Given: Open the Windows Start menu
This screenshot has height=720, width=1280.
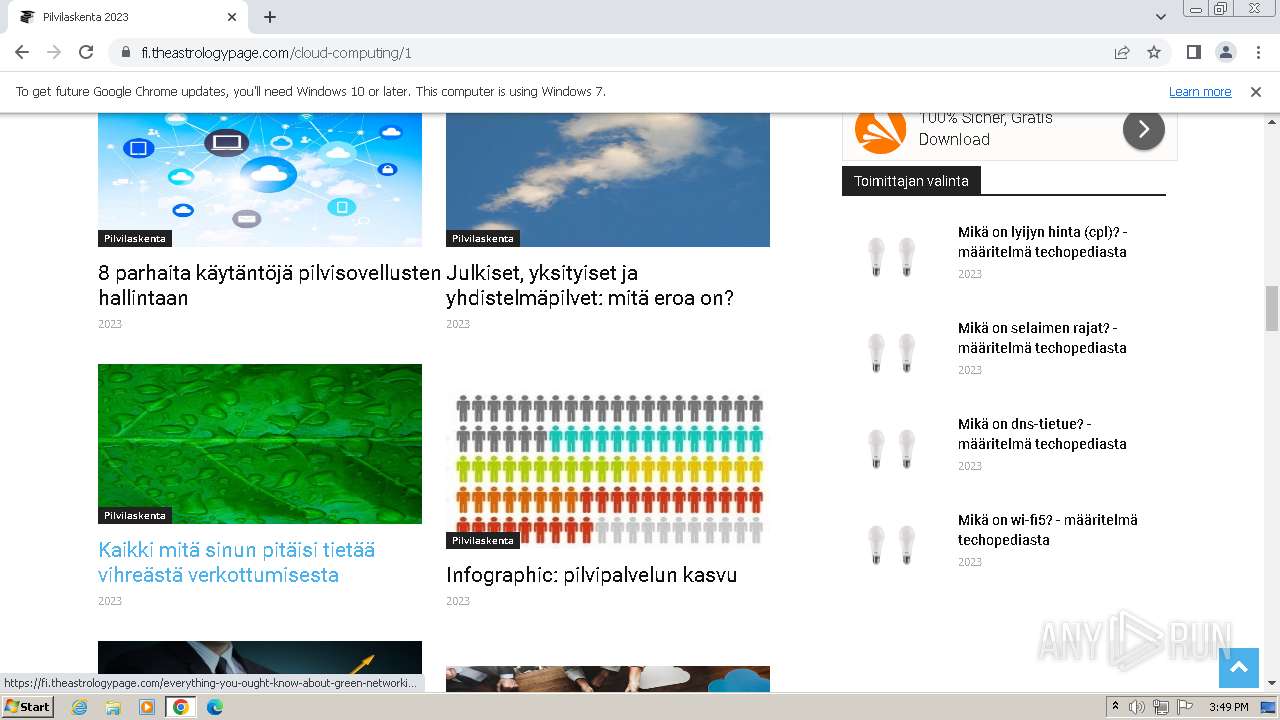Looking at the screenshot, I should pyautogui.click(x=28, y=707).
